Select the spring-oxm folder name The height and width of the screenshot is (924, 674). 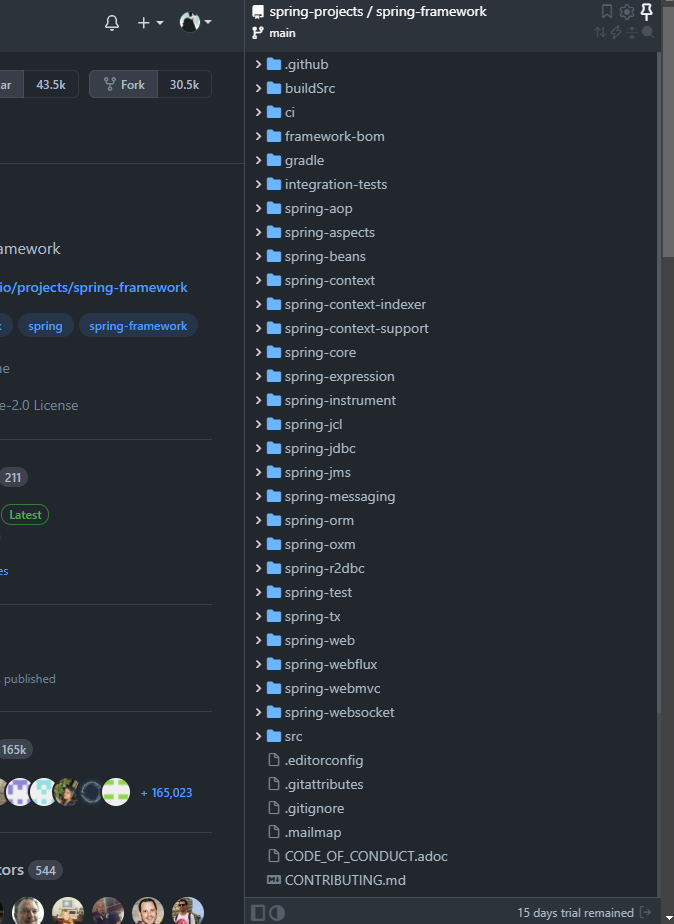[x=320, y=544]
